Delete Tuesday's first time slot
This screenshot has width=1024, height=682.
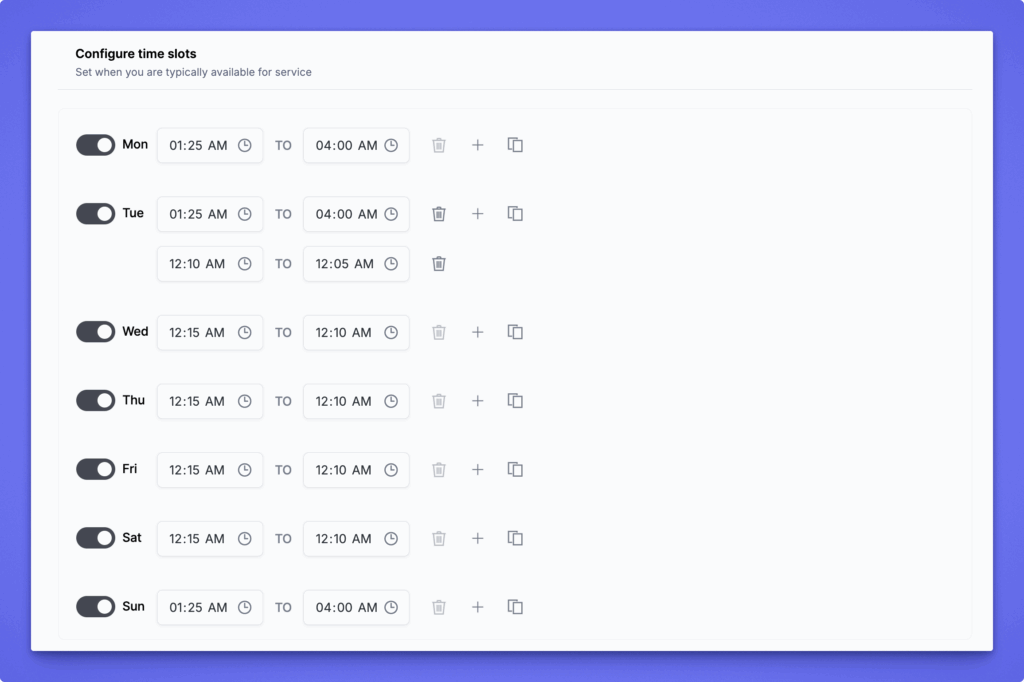click(x=438, y=214)
